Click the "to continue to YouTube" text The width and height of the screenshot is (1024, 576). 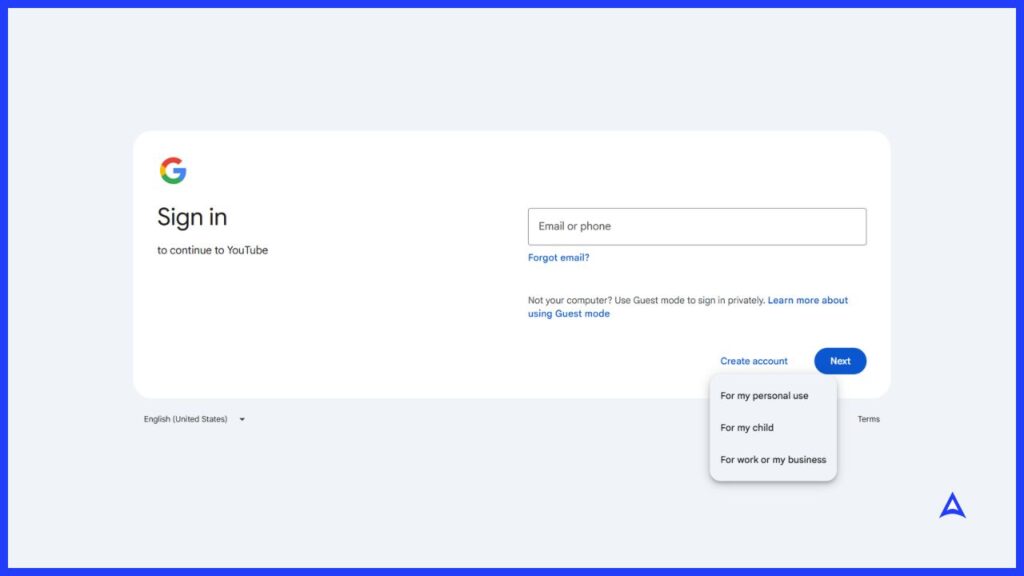[212, 250]
